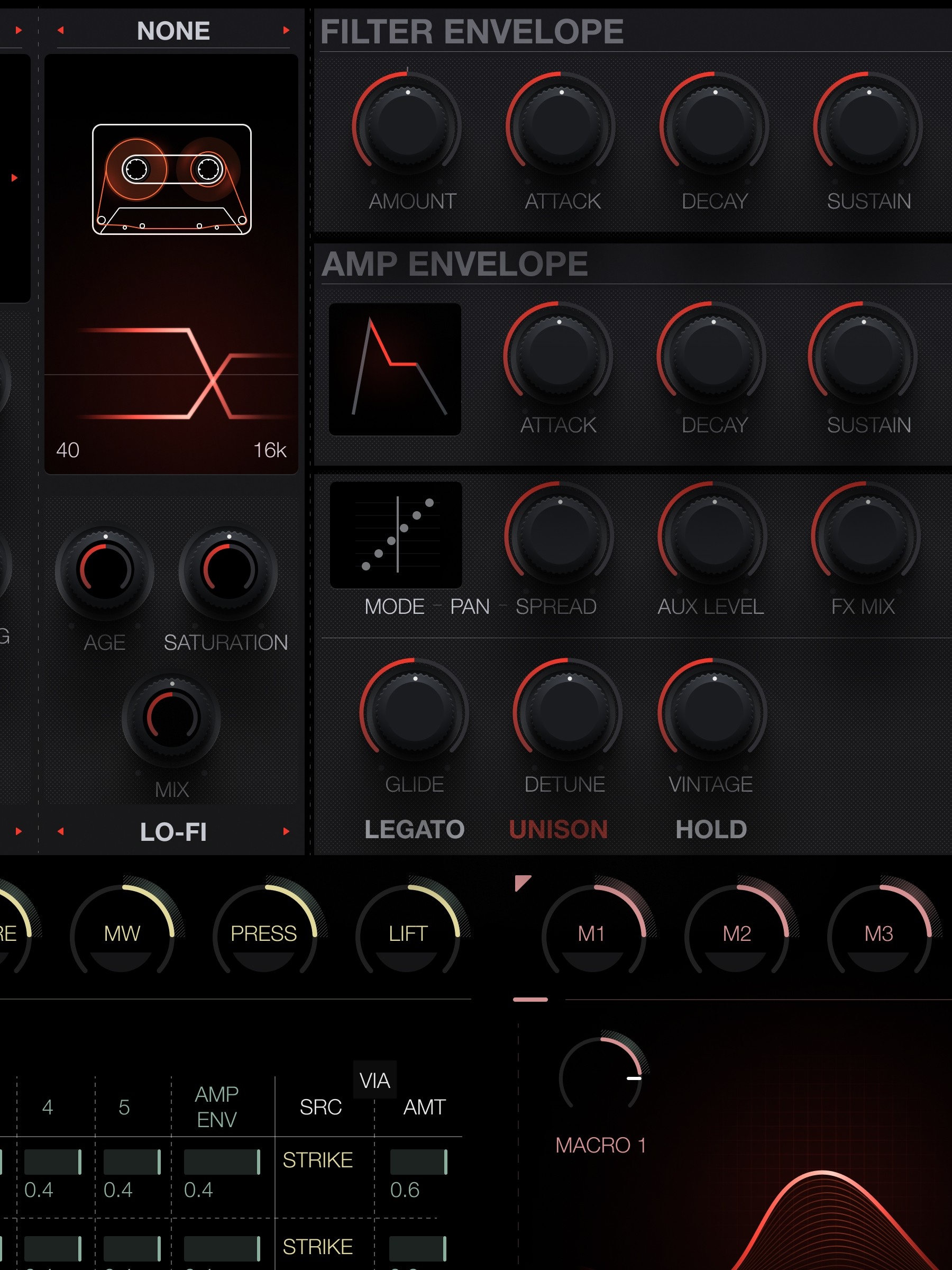Click the Lo-Fi SATURATION knob
The image size is (952, 1270).
[228, 572]
